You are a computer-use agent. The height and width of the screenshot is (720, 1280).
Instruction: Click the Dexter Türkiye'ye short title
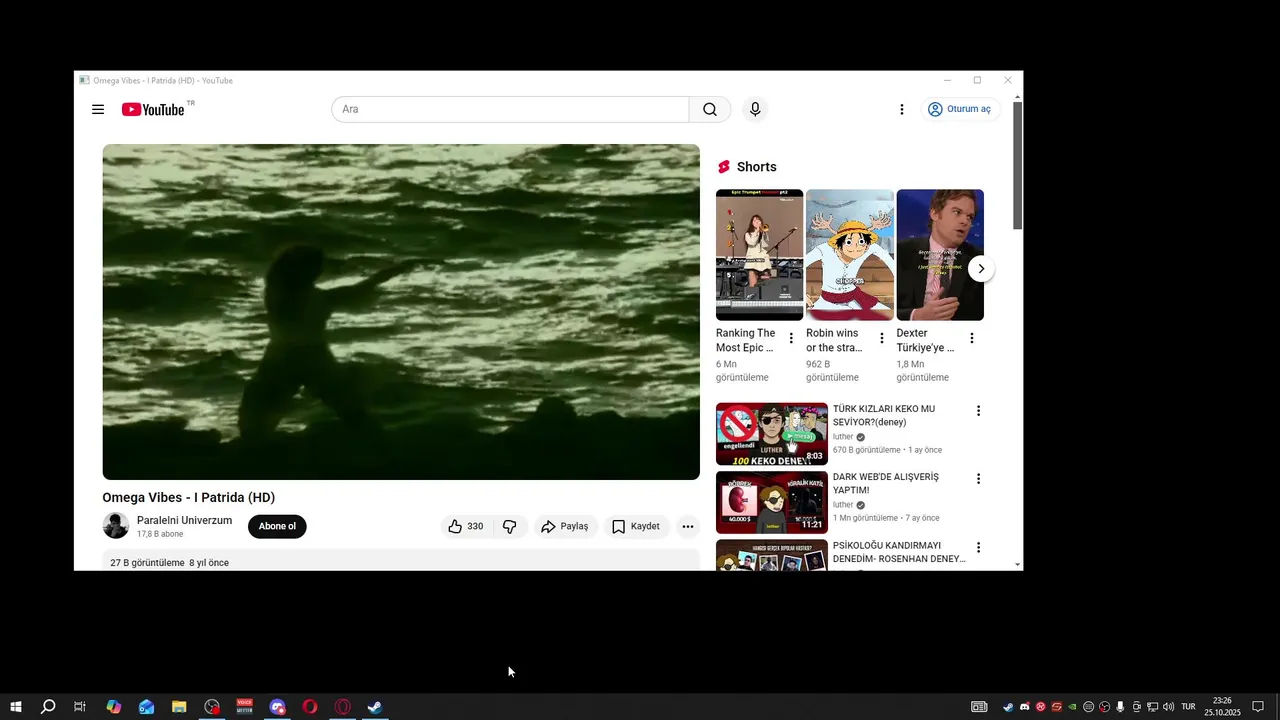[x=926, y=340]
